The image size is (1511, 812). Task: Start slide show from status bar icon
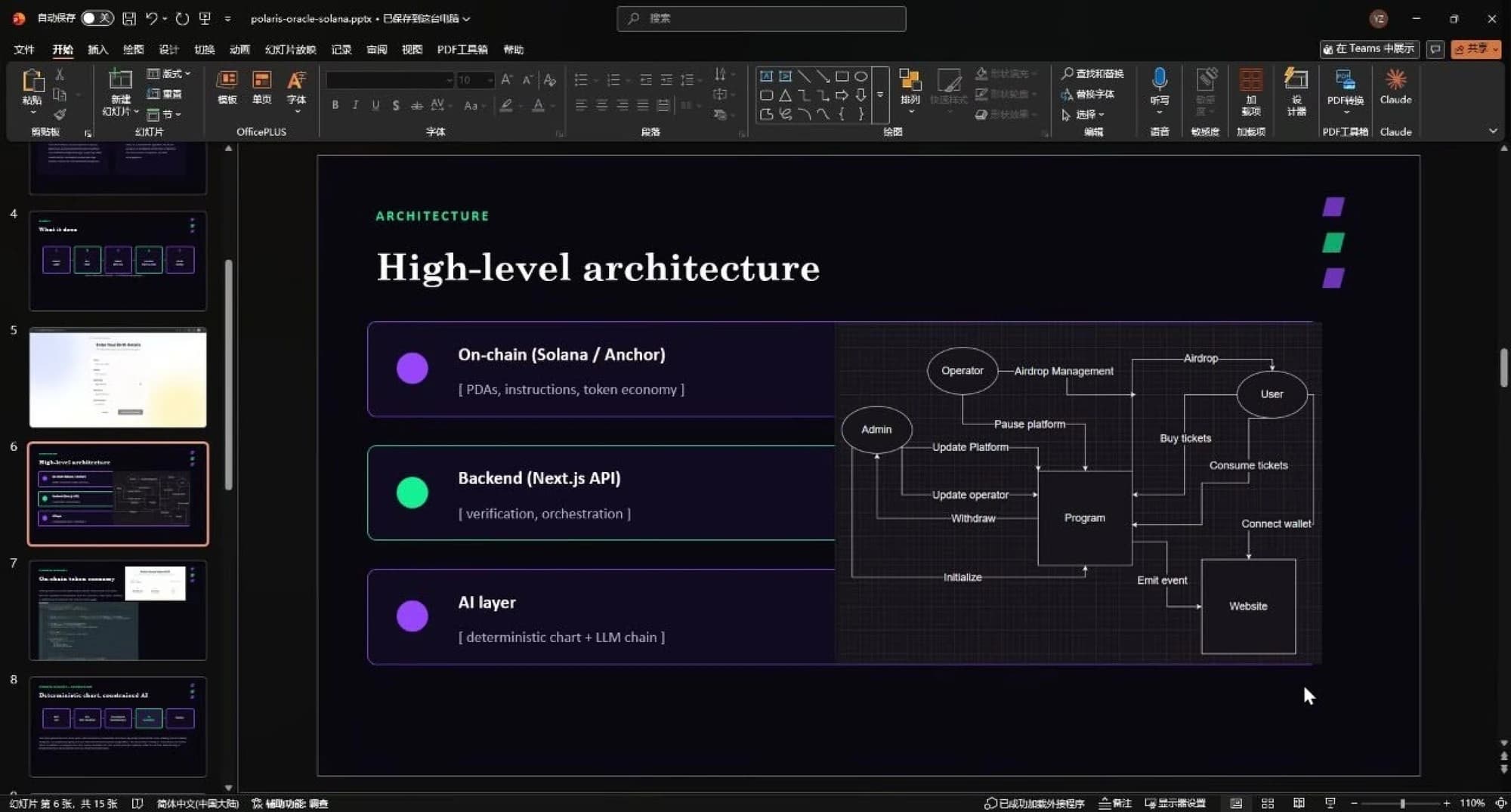[x=1330, y=803]
